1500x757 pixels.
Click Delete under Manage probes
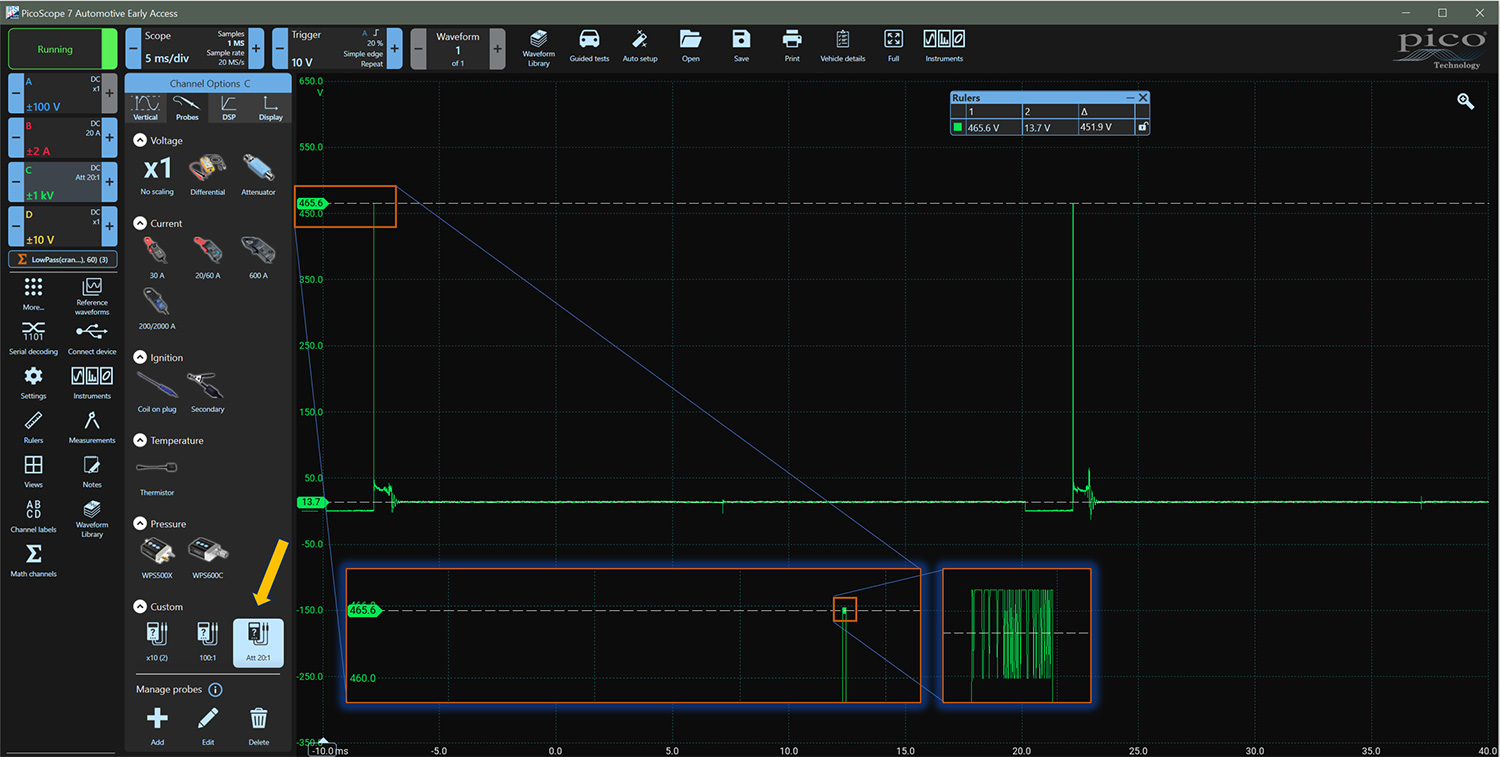click(258, 726)
